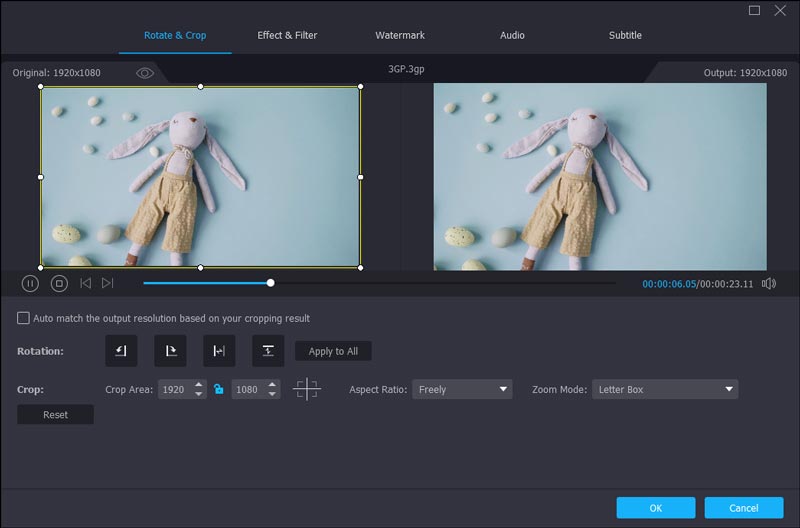Enable auto match output resolution checkbox
This screenshot has width=800, height=528.
pyautogui.click(x=23, y=318)
